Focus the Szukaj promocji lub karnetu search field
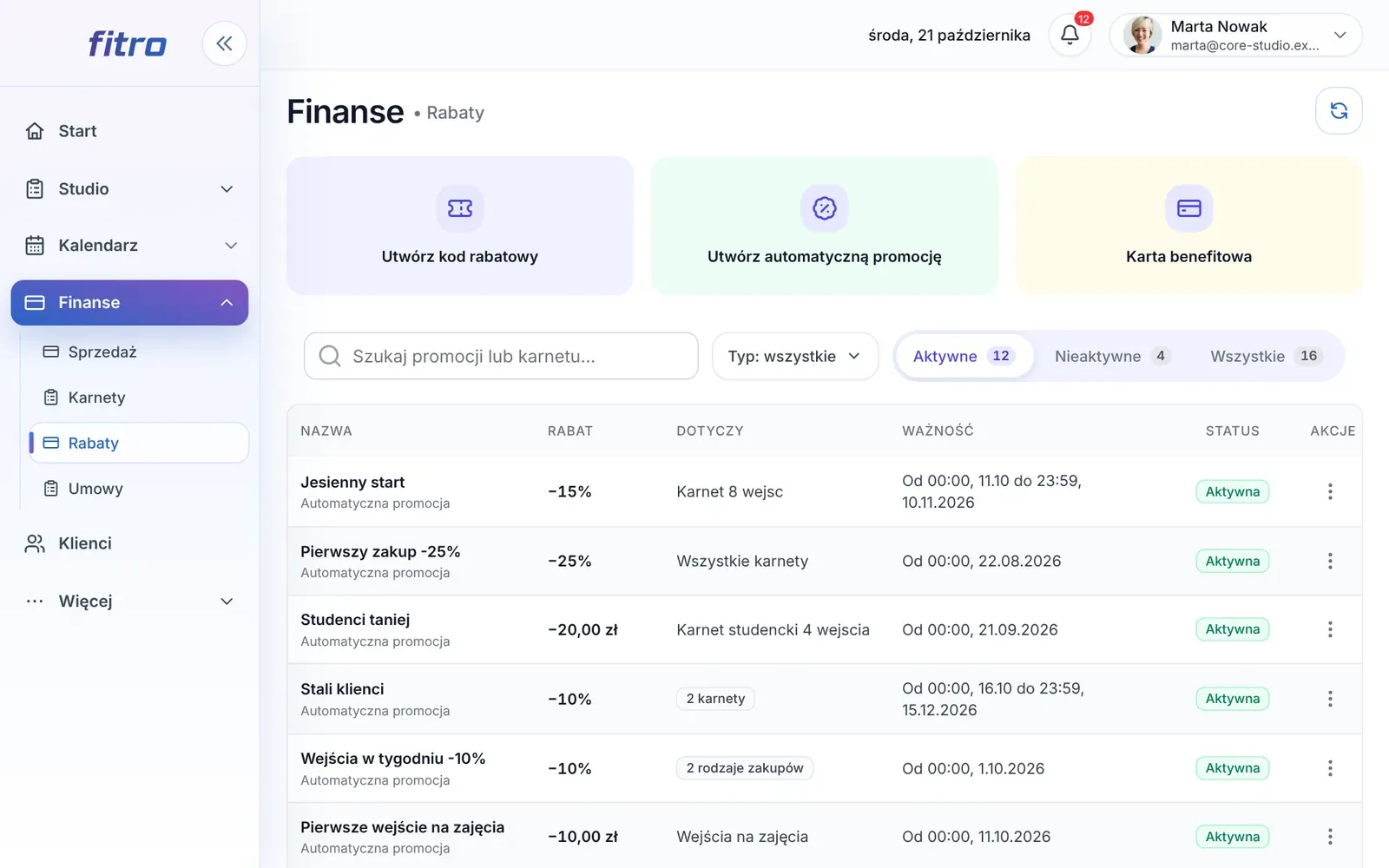This screenshot has width=1389, height=868. [501, 356]
